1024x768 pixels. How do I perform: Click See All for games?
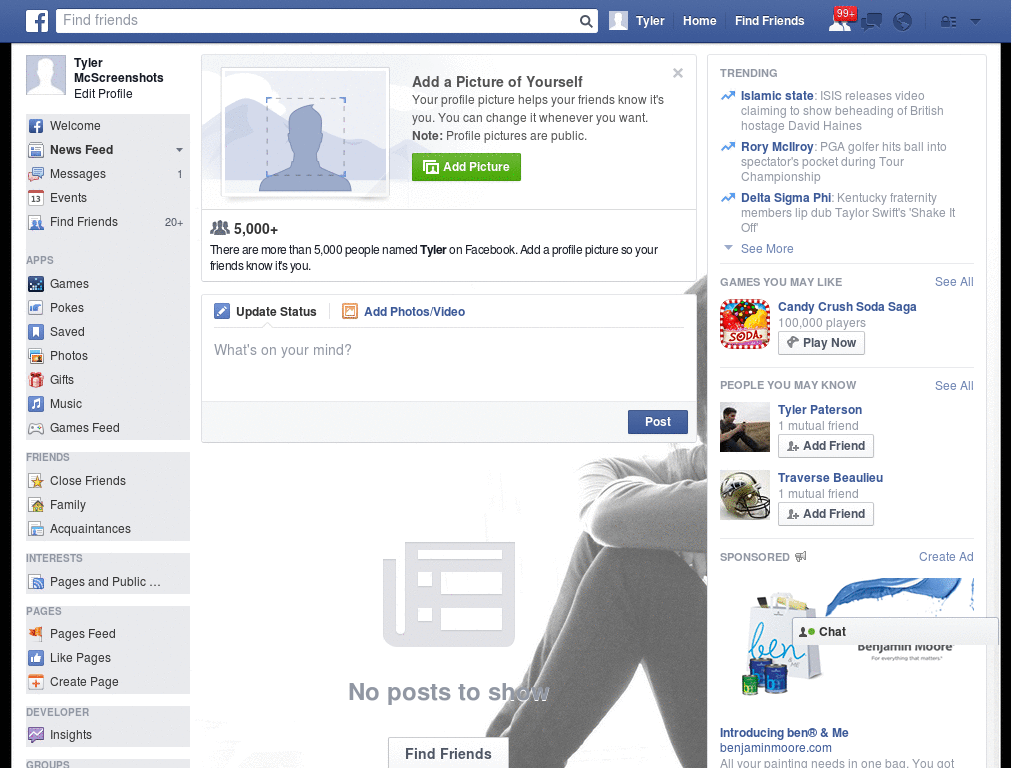click(953, 282)
